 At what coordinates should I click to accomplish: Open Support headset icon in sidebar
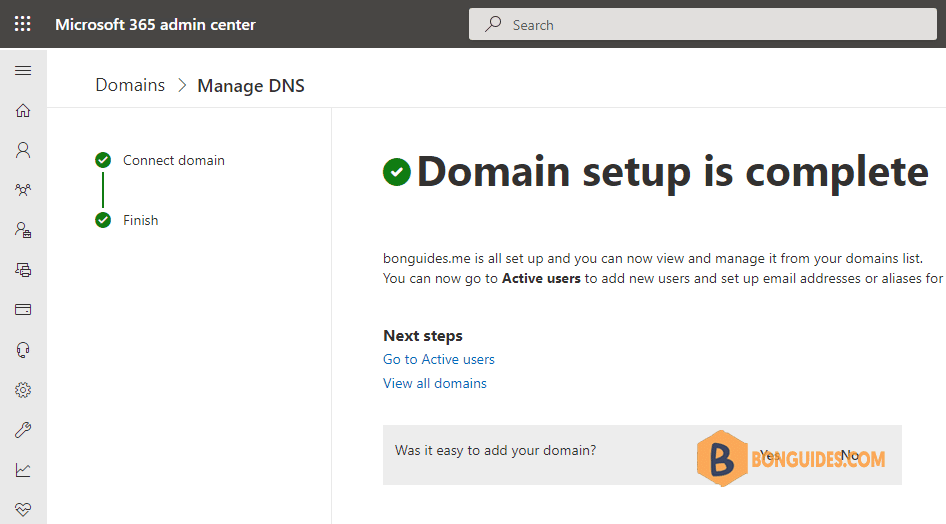click(x=23, y=350)
